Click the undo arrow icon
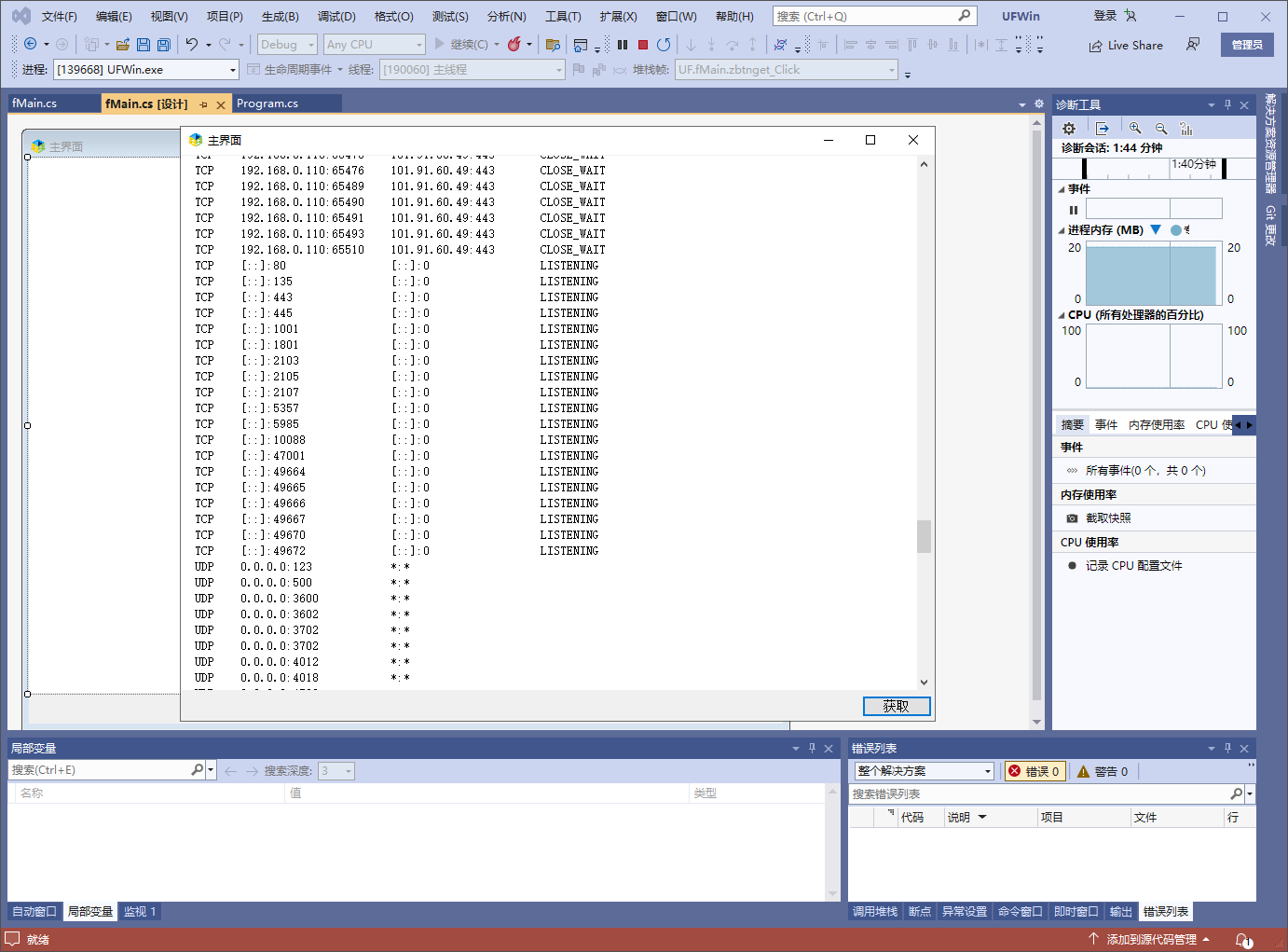Screen dimensions: 1288x952 [192, 44]
